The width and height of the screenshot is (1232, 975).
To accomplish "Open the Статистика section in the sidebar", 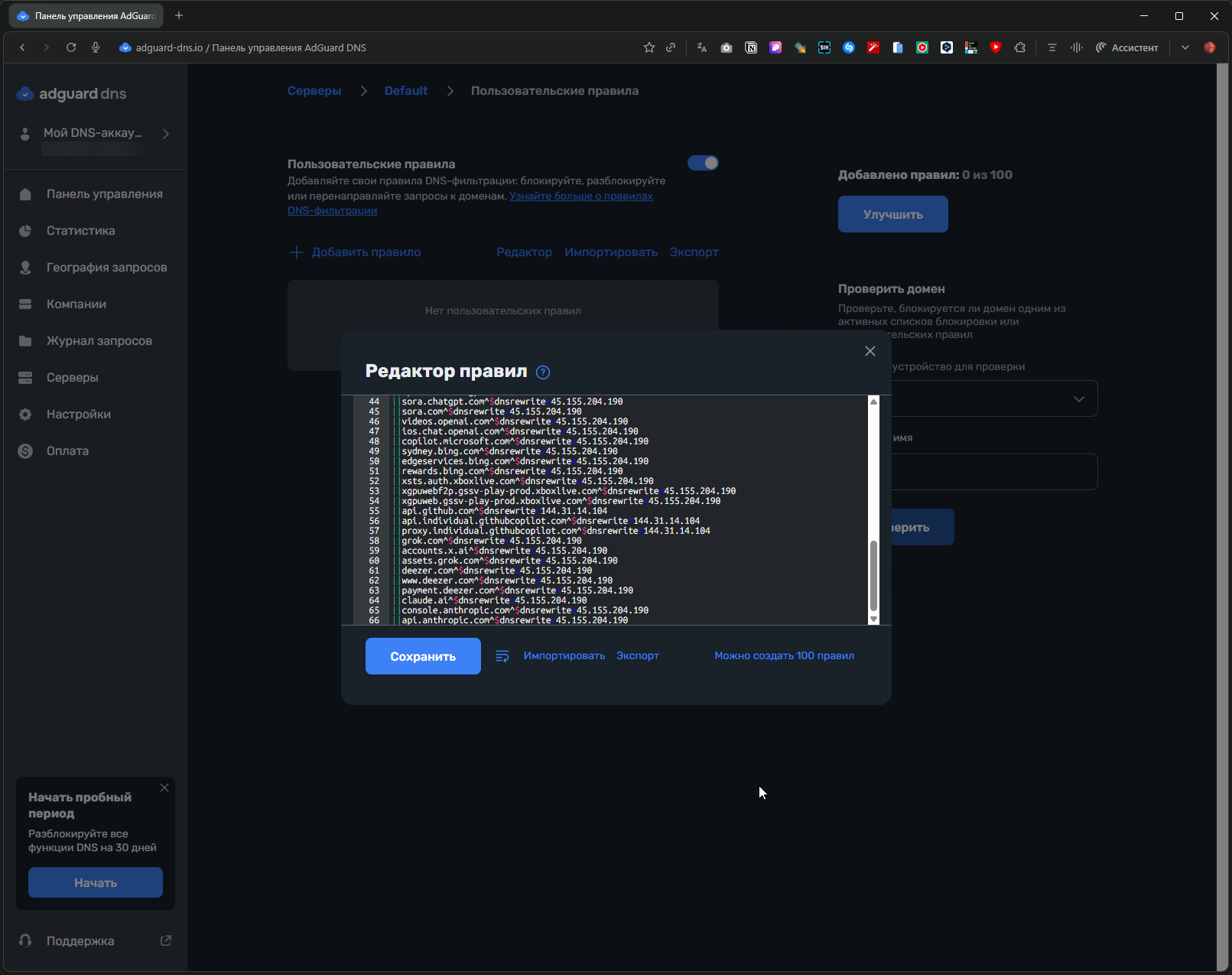I will (x=80, y=231).
